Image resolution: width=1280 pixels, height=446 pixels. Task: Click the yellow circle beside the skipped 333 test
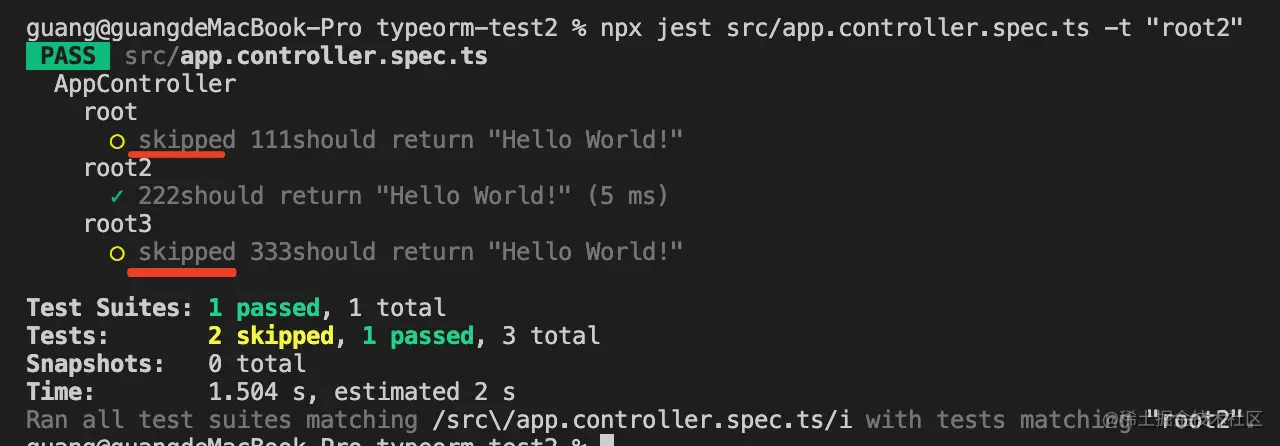[117, 252]
